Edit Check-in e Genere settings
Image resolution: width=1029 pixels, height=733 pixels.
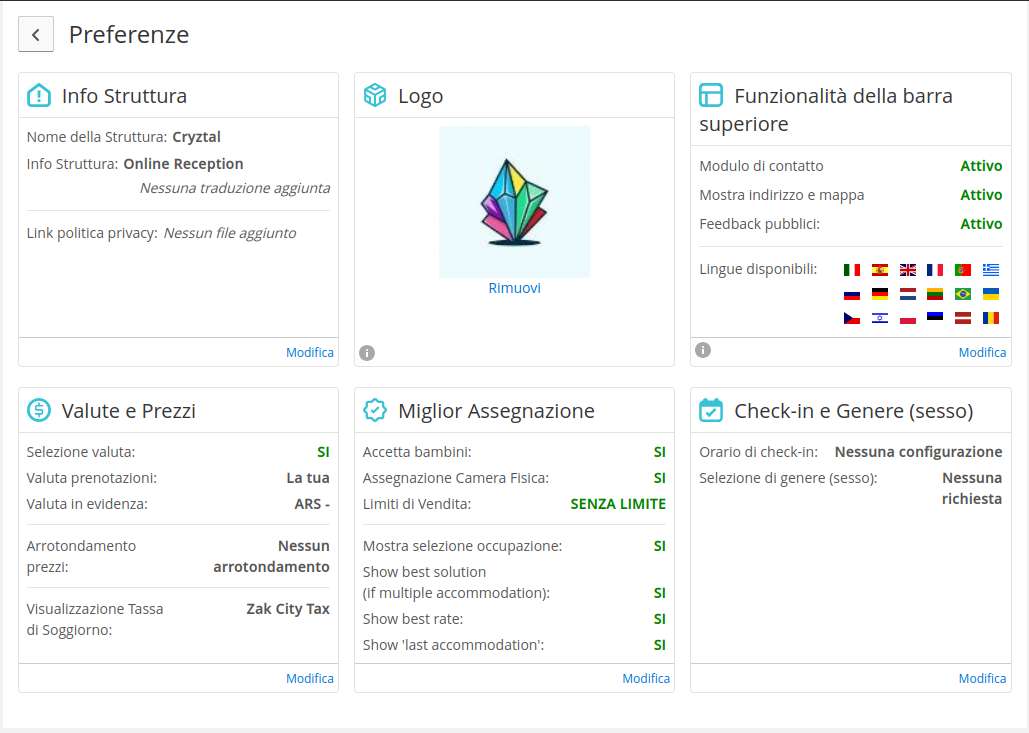coord(982,678)
